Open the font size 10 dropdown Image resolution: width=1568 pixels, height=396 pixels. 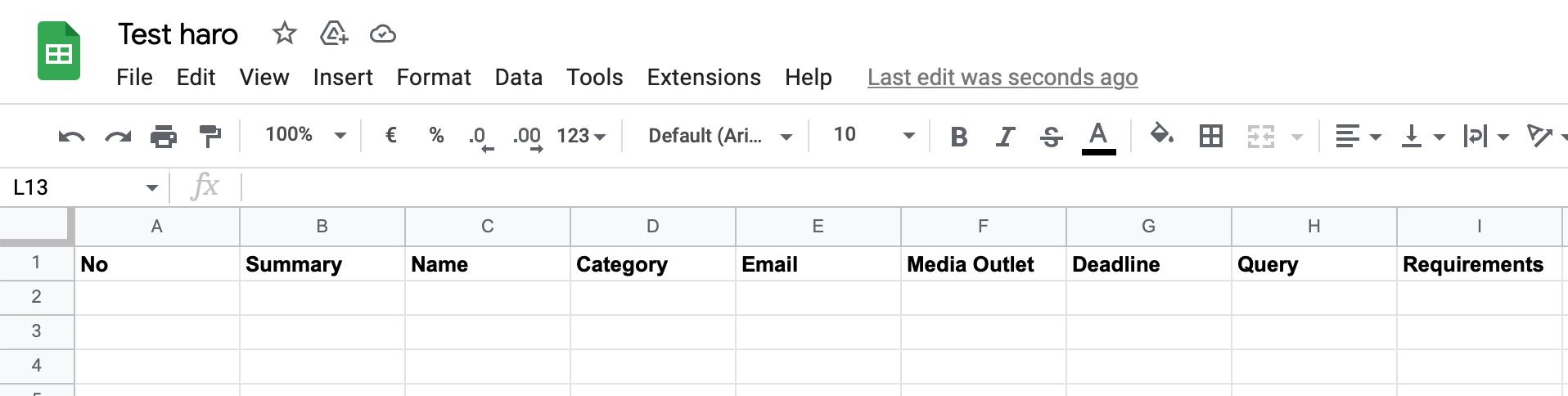(x=872, y=135)
